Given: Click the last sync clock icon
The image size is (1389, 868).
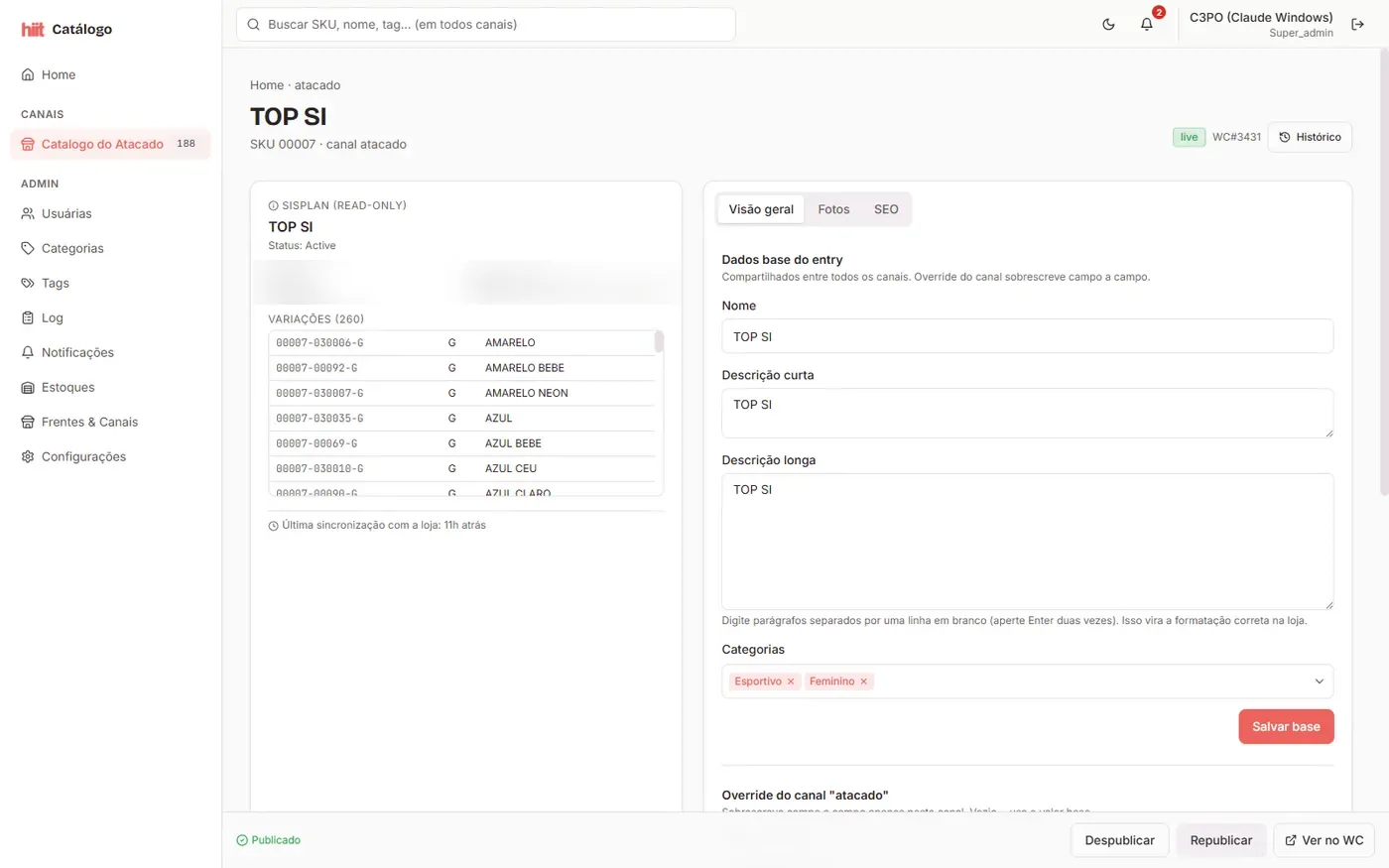Looking at the screenshot, I should [x=274, y=526].
